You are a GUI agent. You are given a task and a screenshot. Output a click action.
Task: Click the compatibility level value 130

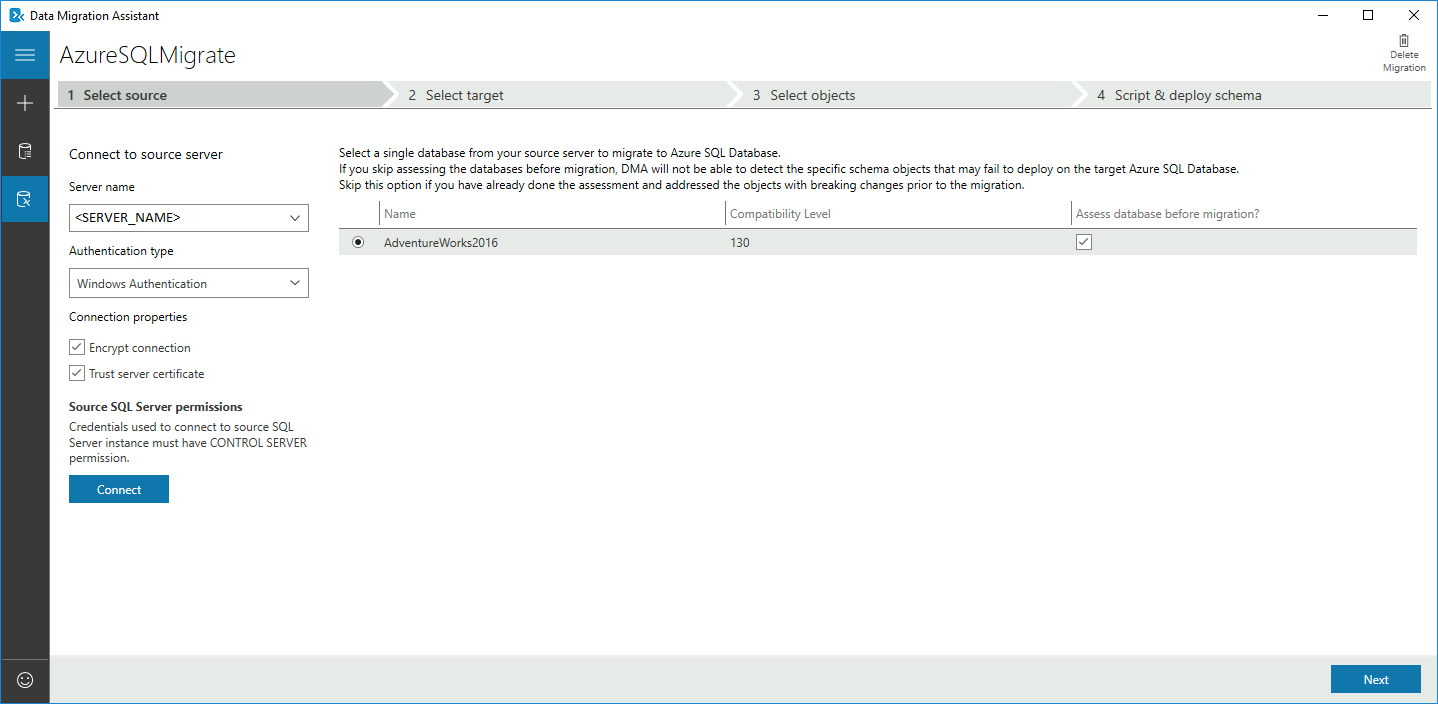(x=740, y=243)
